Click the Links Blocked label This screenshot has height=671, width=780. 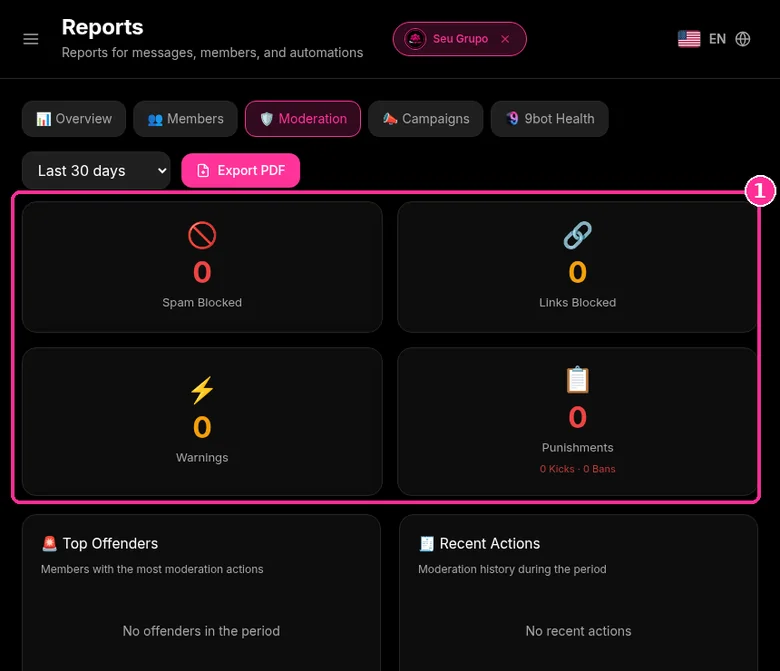tap(578, 302)
